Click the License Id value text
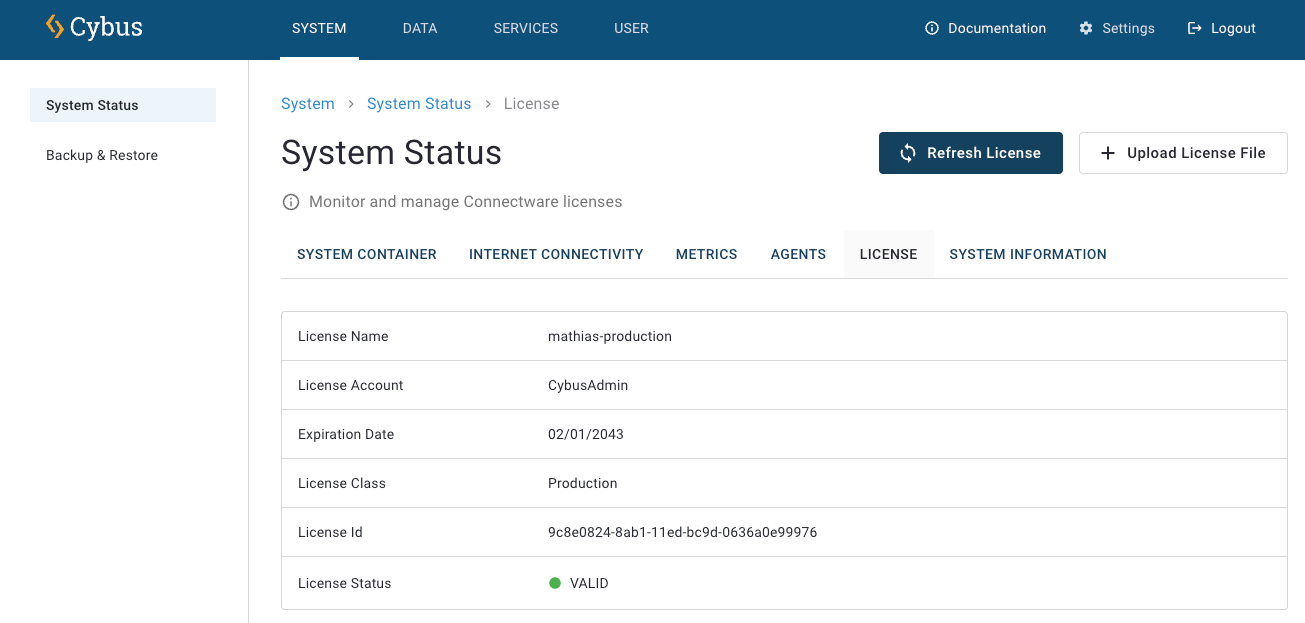Viewport: 1305px width, 623px height. click(682, 532)
